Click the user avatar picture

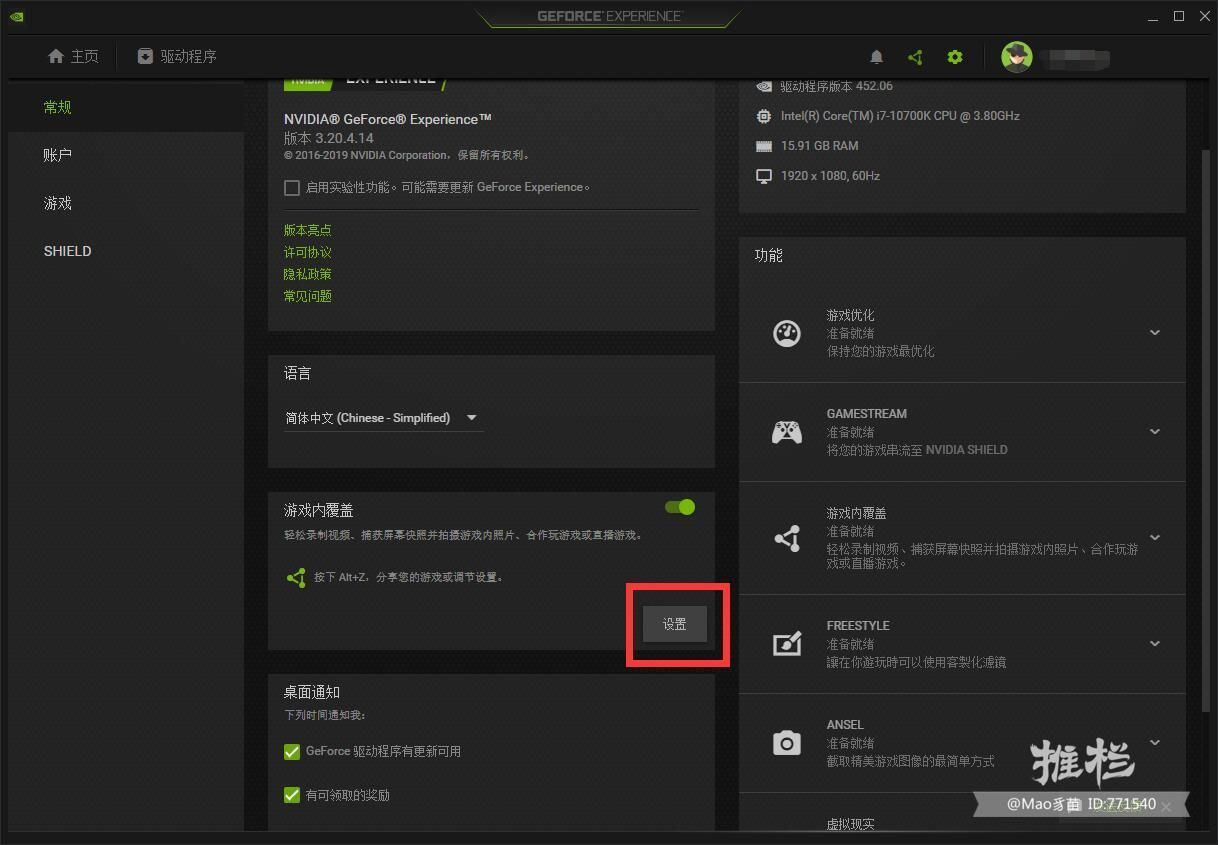(1017, 57)
